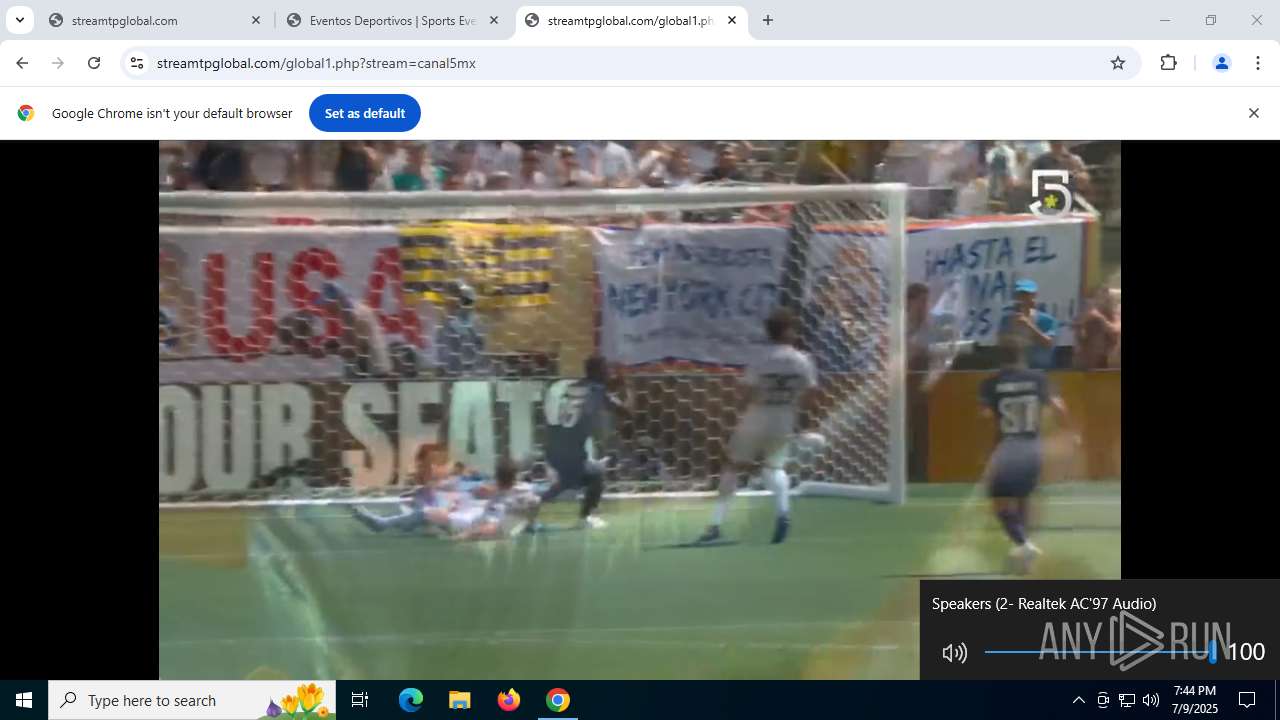View site information icon in address bar
Screen dimensions: 1280x720
[137, 63]
